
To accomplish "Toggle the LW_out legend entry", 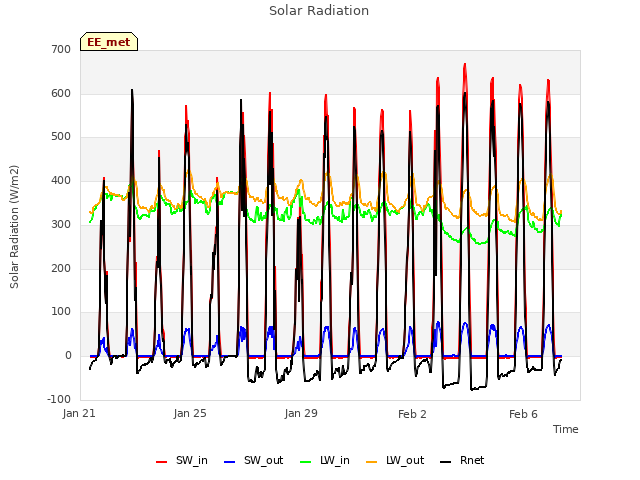I will (395, 461).
